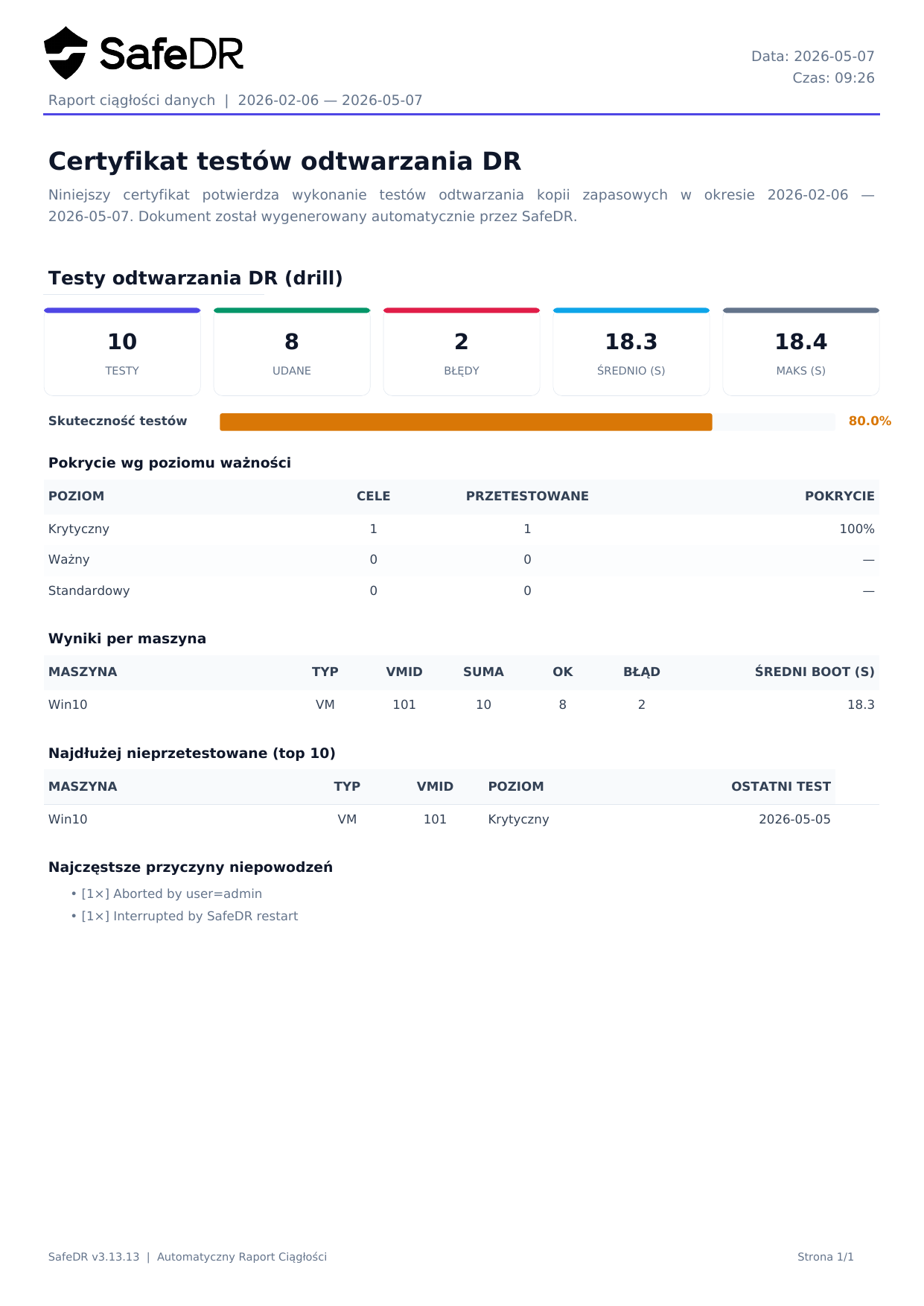Click the 'Wyniki per maszyna' heading

click(127, 639)
